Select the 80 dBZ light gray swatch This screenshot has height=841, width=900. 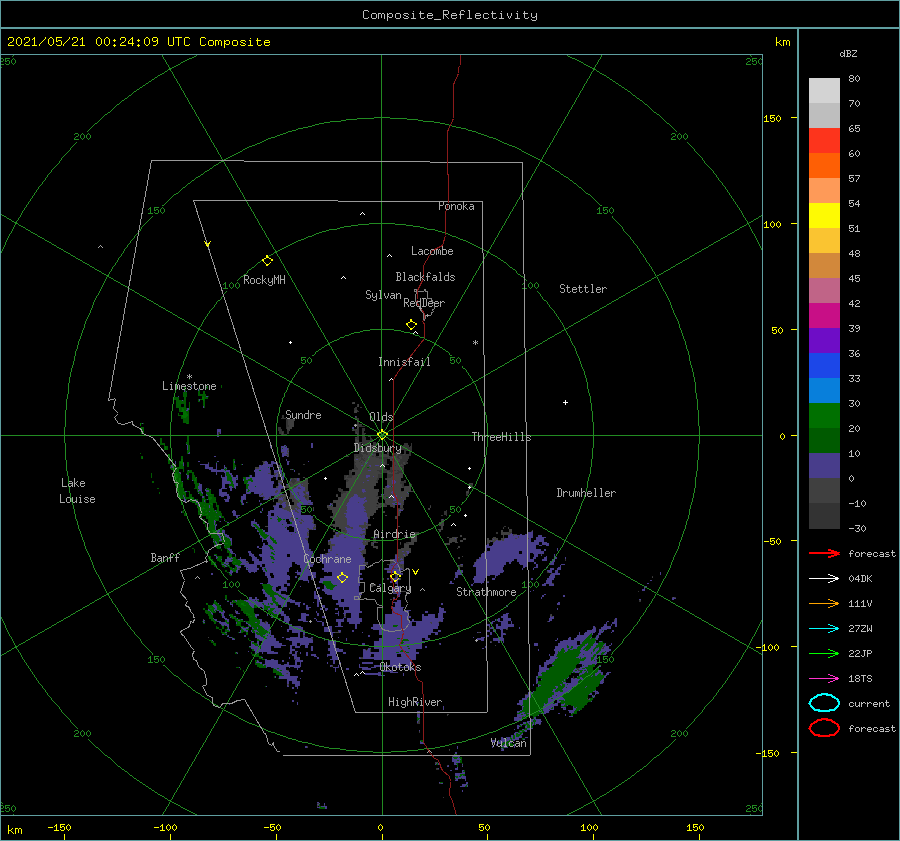(824, 90)
